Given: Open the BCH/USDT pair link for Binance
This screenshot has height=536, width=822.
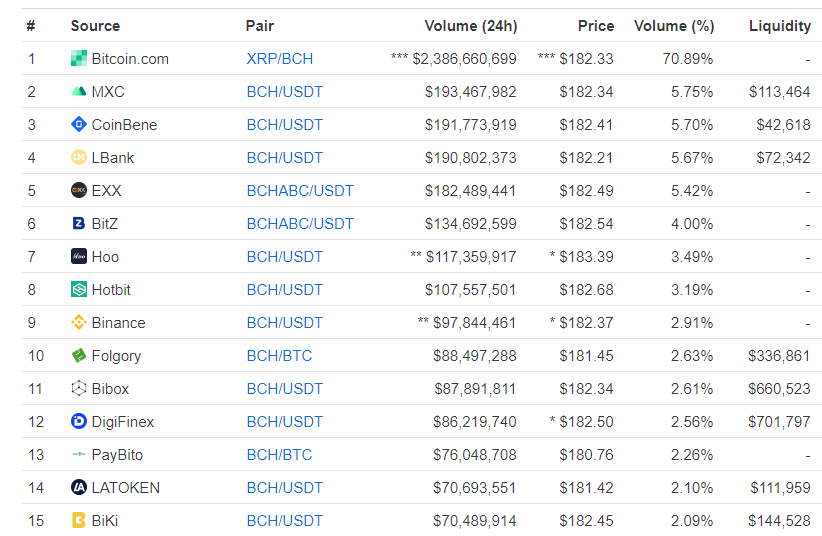Looking at the screenshot, I should tap(285, 323).
